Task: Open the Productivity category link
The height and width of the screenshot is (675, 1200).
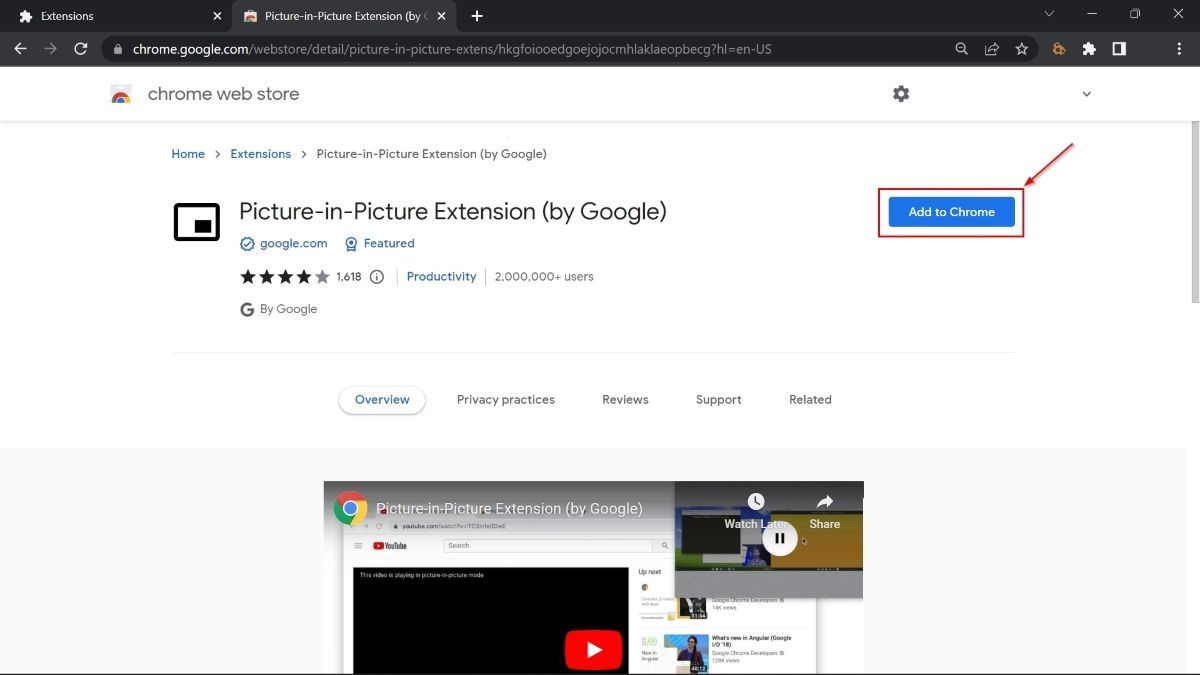Action: (441, 276)
